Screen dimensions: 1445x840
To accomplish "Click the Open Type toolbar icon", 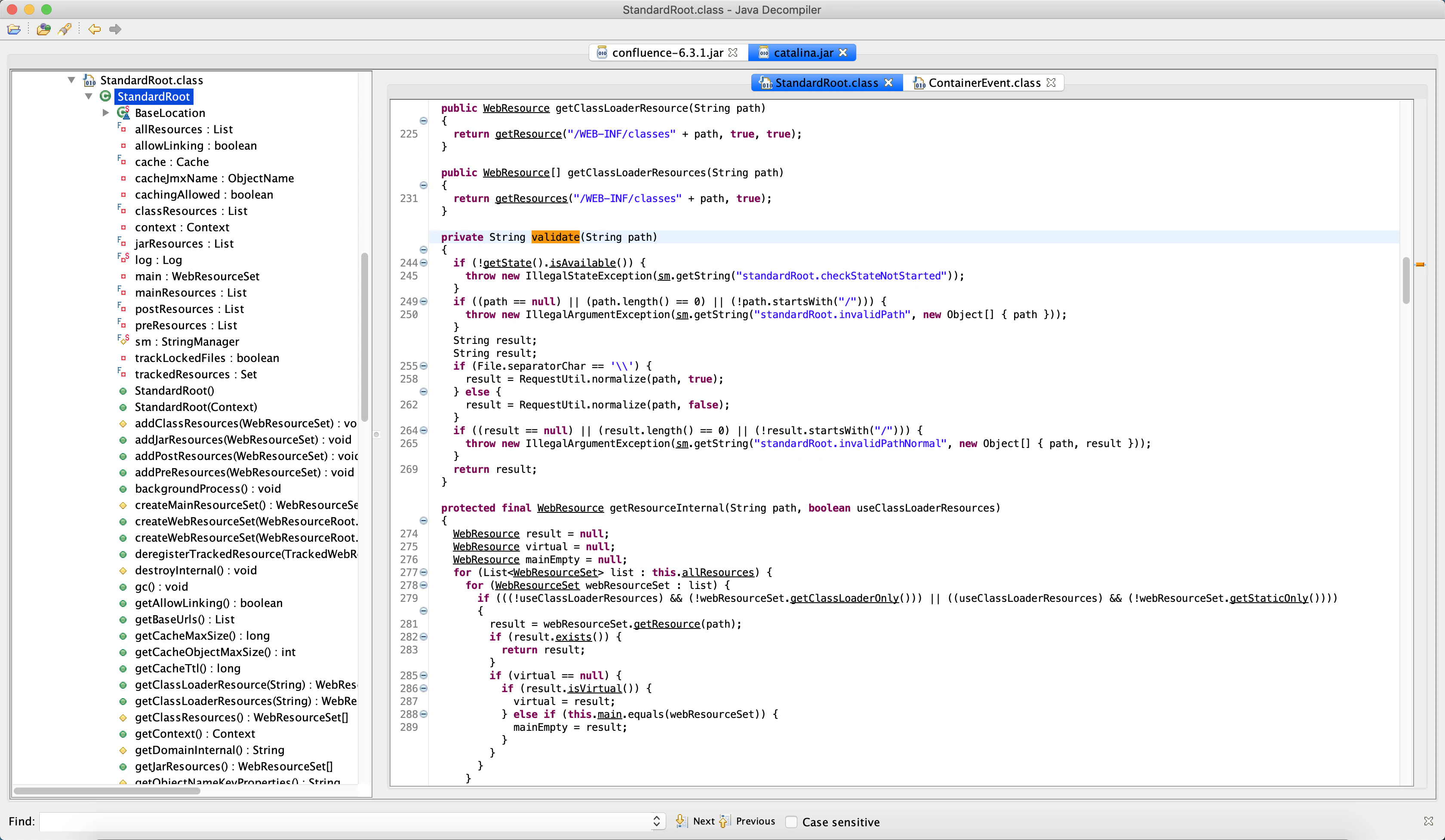I will pyautogui.click(x=43, y=29).
